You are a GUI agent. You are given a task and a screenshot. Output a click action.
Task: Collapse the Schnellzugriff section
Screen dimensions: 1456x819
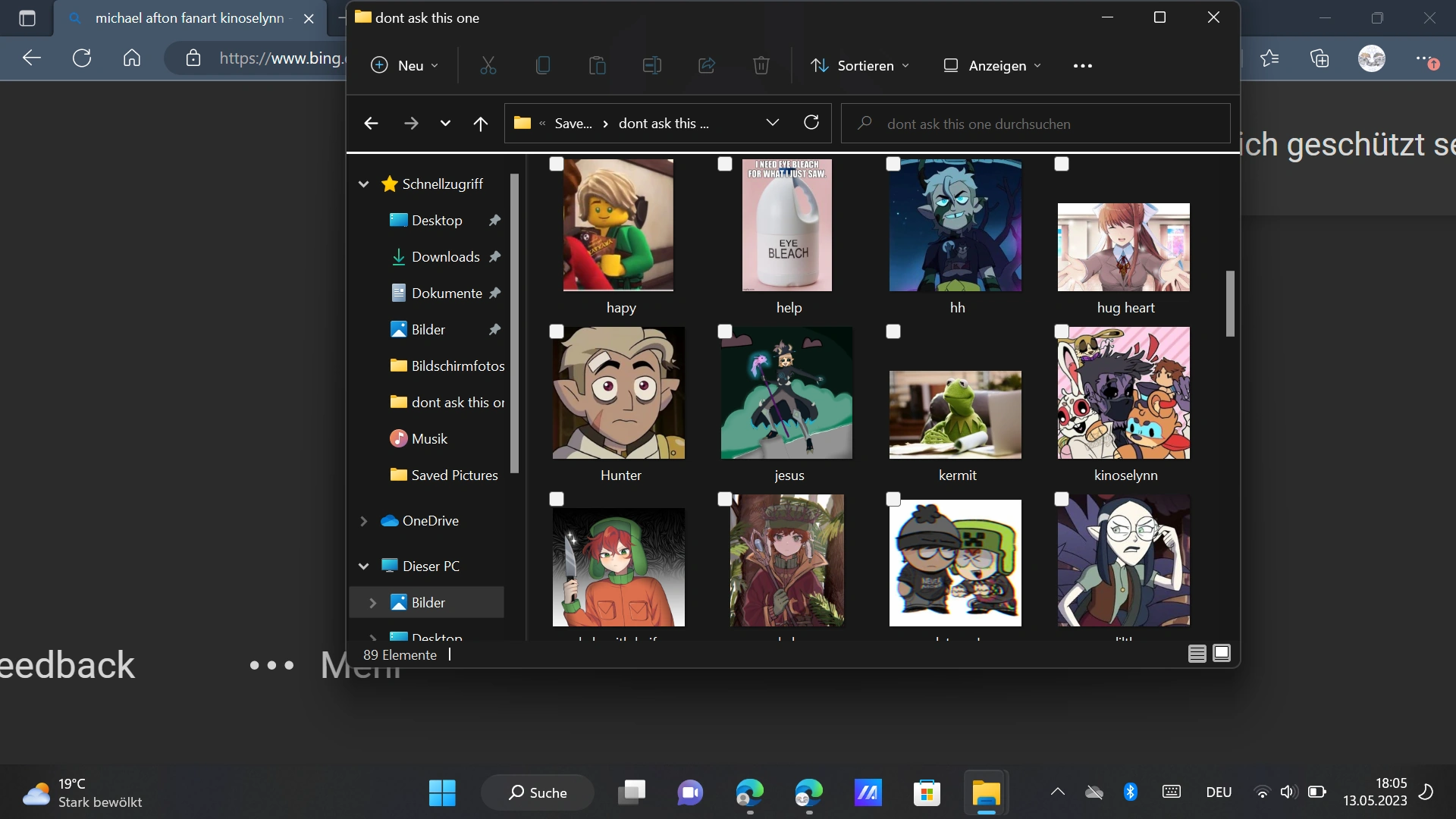tap(364, 184)
